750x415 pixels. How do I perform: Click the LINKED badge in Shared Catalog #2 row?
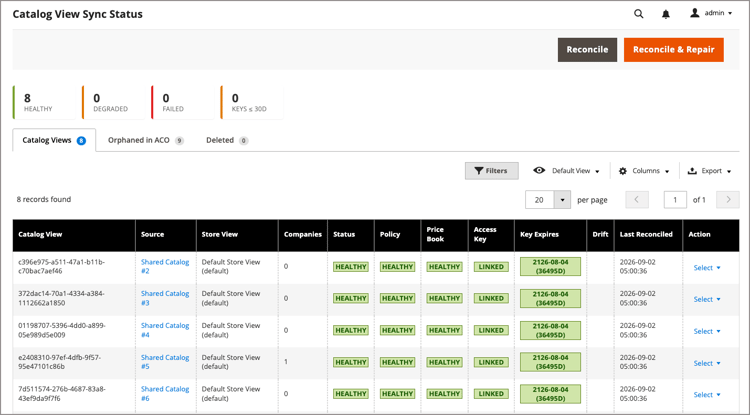pyautogui.click(x=491, y=267)
